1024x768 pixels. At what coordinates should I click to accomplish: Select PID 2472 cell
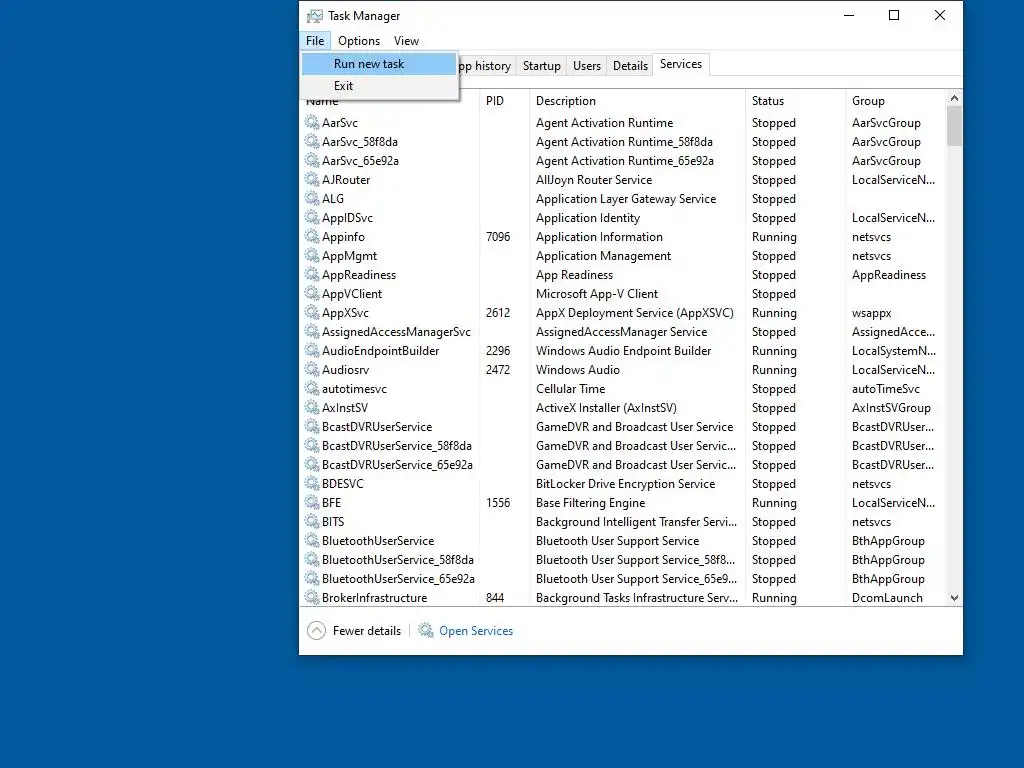(498, 370)
